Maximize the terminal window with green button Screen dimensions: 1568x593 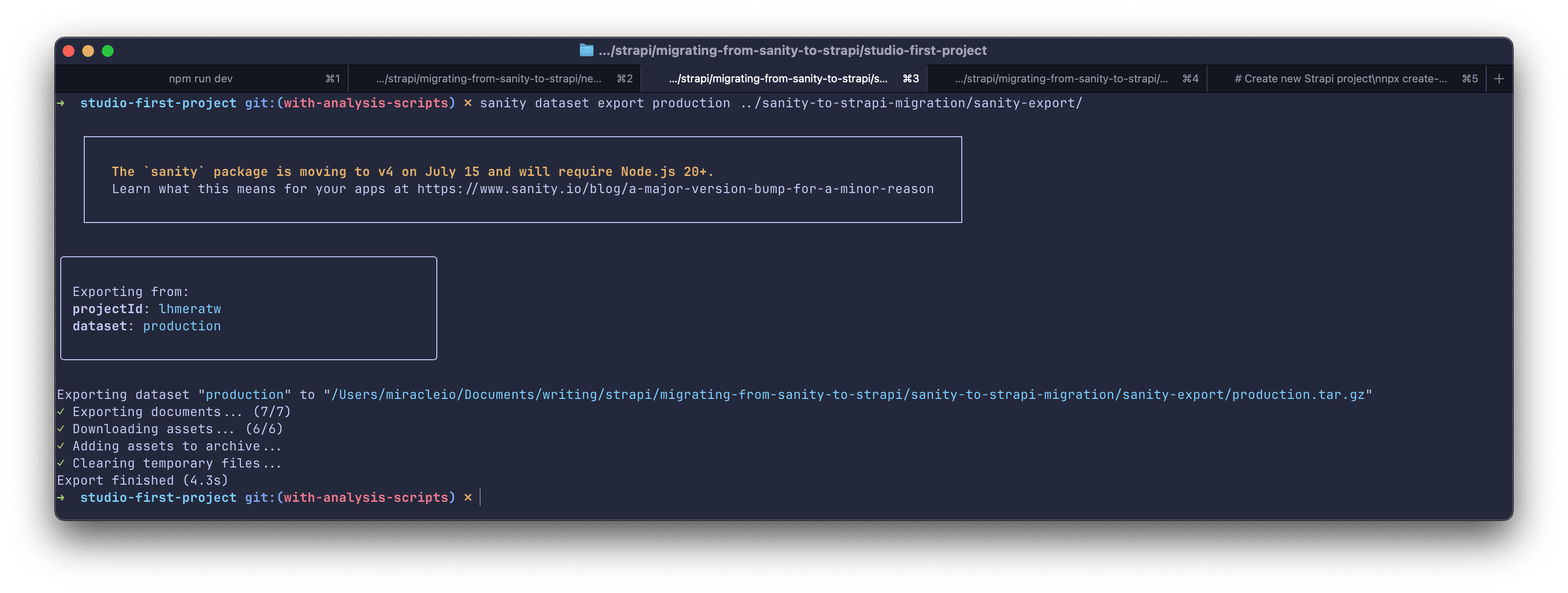tap(108, 51)
